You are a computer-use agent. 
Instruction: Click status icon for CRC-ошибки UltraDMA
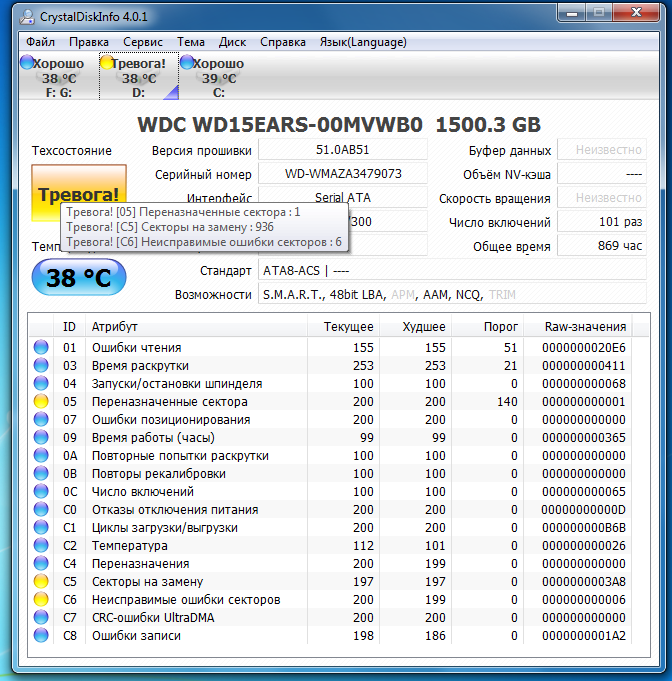coord(41,617)
